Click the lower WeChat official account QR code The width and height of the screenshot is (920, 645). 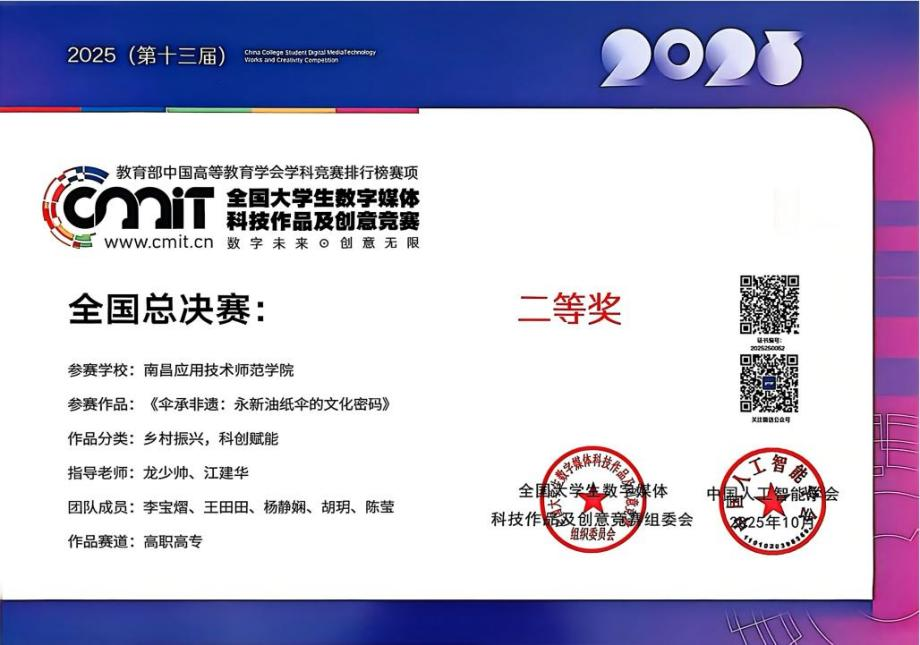(768, 383)
